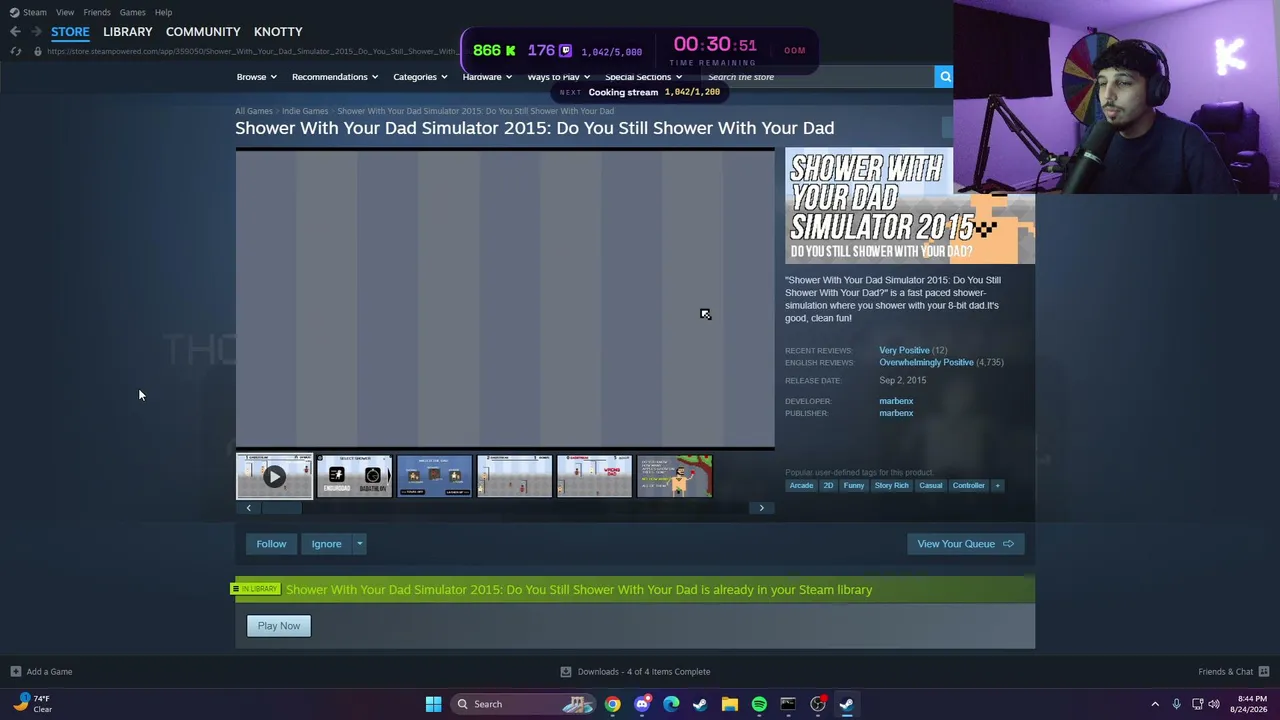Open Spotify from the taskbar
The width and height of the screenshot is (1280, 720).
(x=759, y=704)
